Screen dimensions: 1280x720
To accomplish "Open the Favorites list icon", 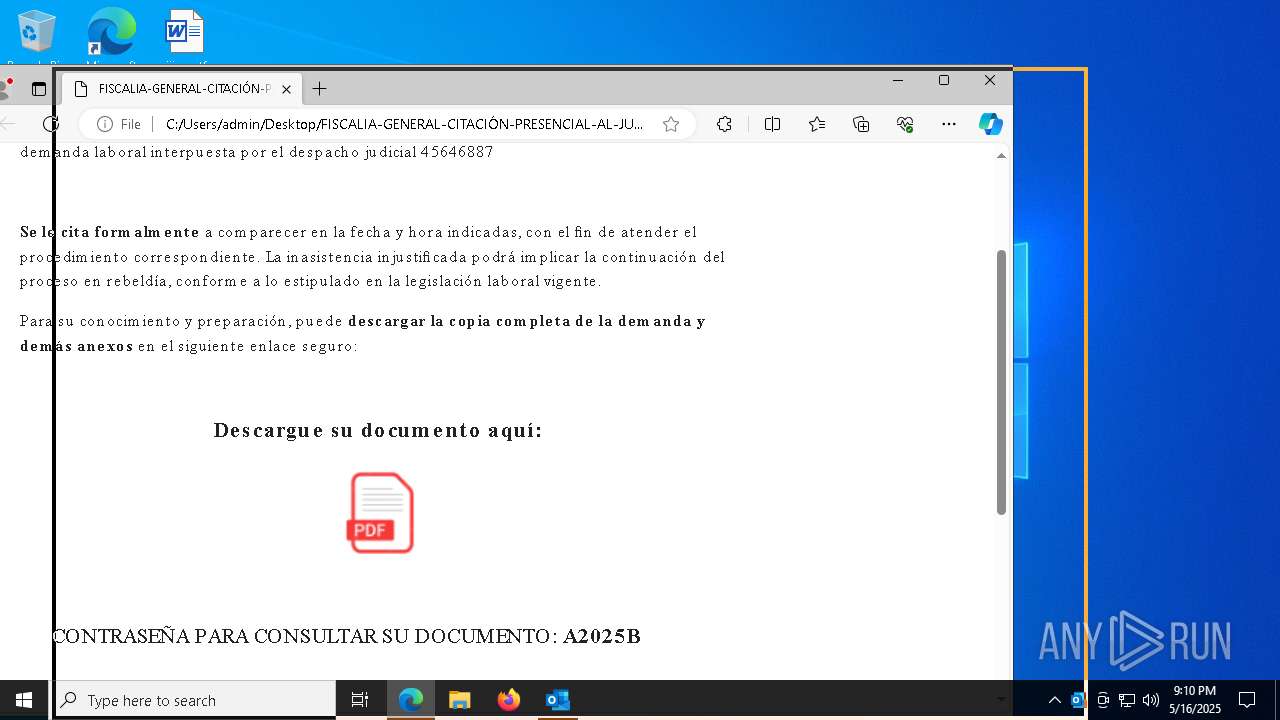I will pyautogui.click(x=817, y=124).
